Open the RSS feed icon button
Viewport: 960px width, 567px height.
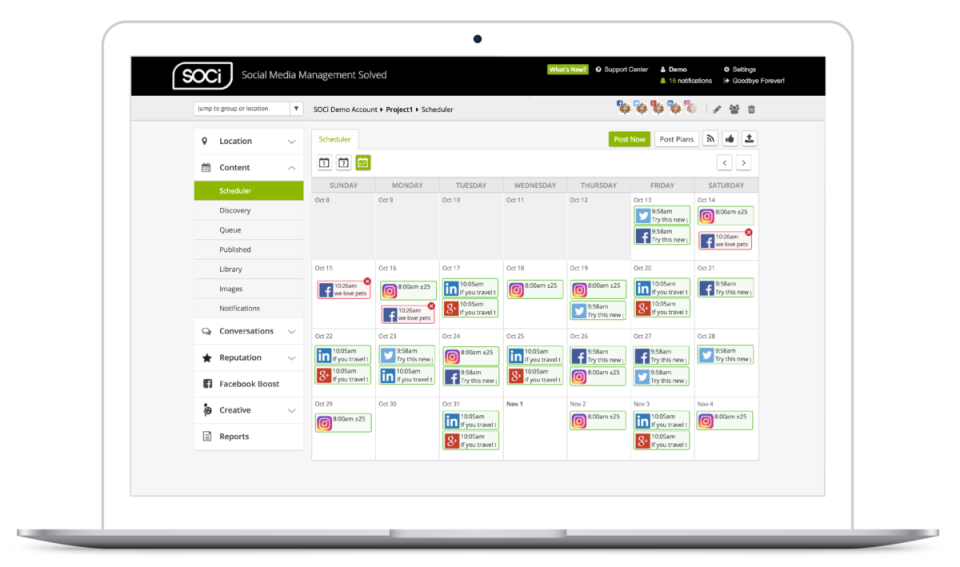(710, 139)
